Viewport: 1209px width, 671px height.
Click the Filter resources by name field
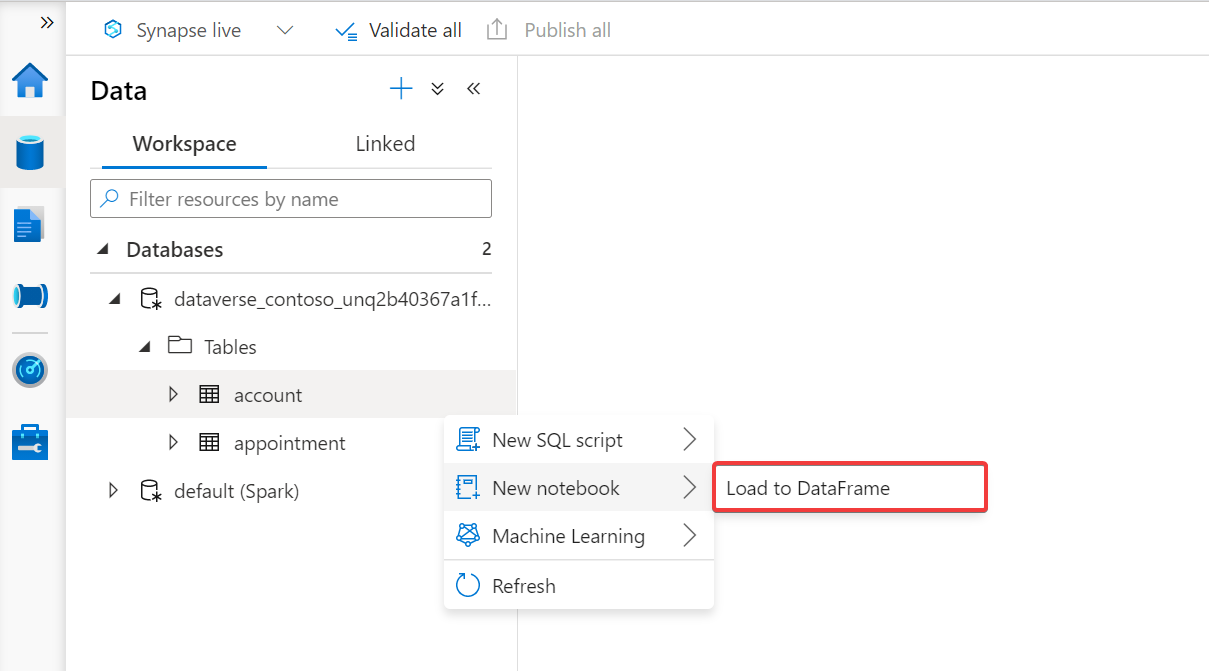pos(291,199)
